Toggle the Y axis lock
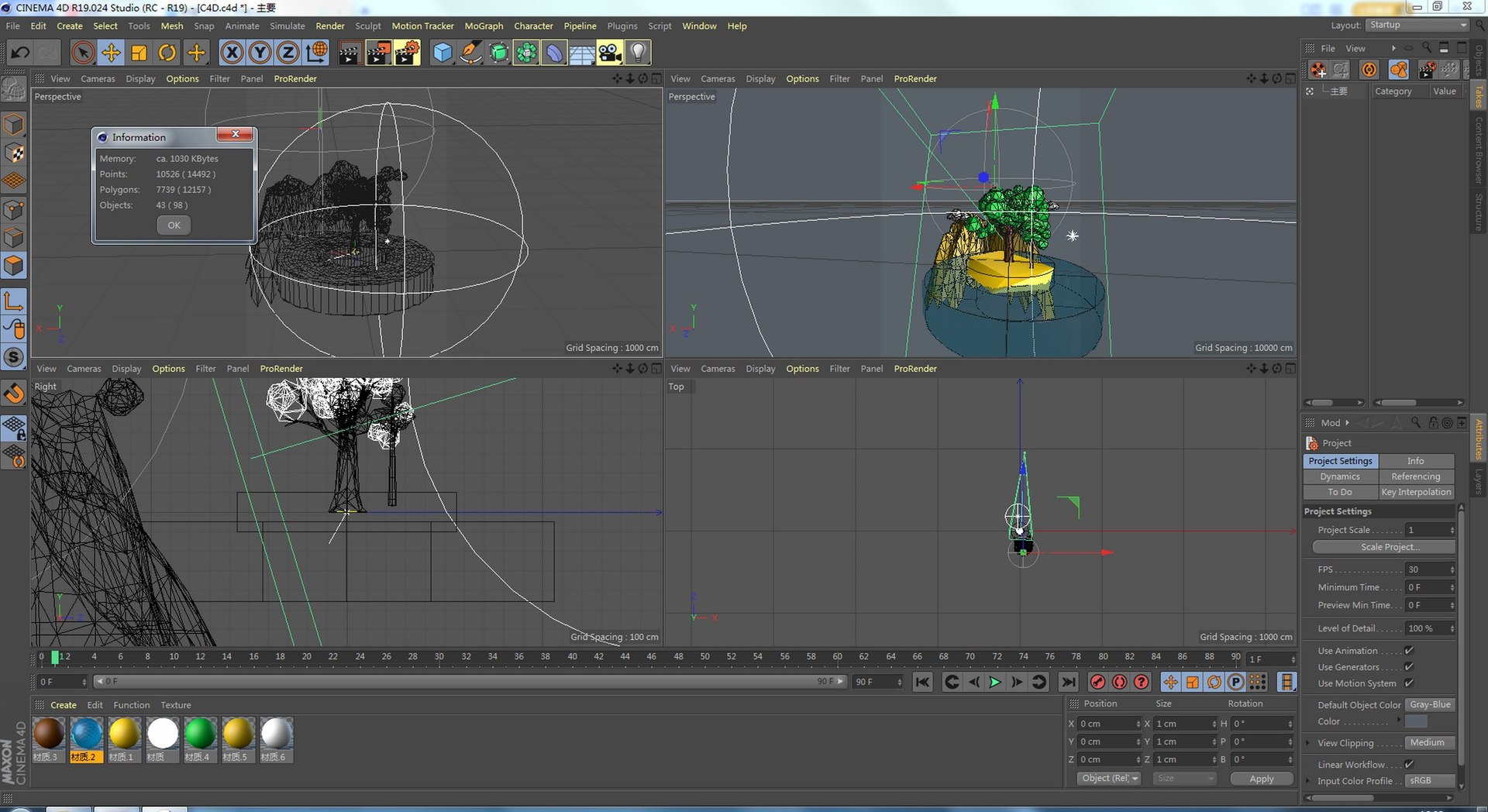This screenshot has width=1488, height=812. pos(260,53)
